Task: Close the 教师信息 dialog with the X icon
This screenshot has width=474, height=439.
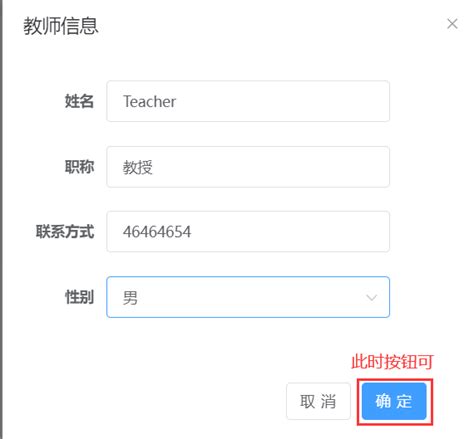Action: pyautogui.click(x=452, y=24)
